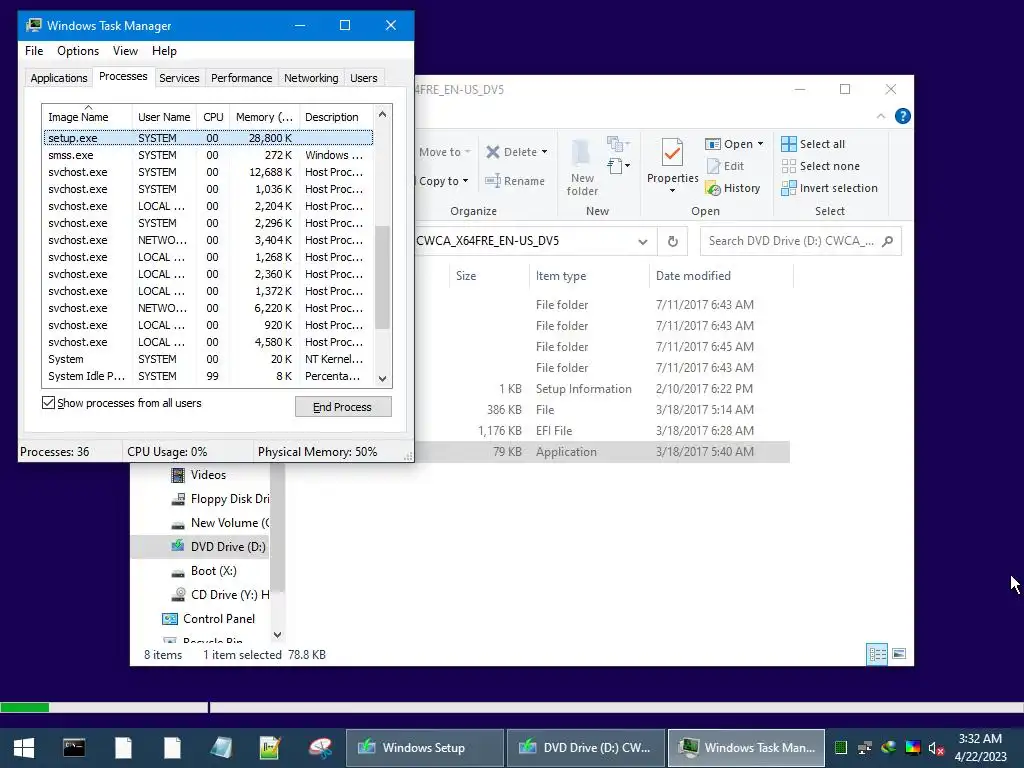Sort files by Date modified column header
1024x768 pixels.
[721, 276]
